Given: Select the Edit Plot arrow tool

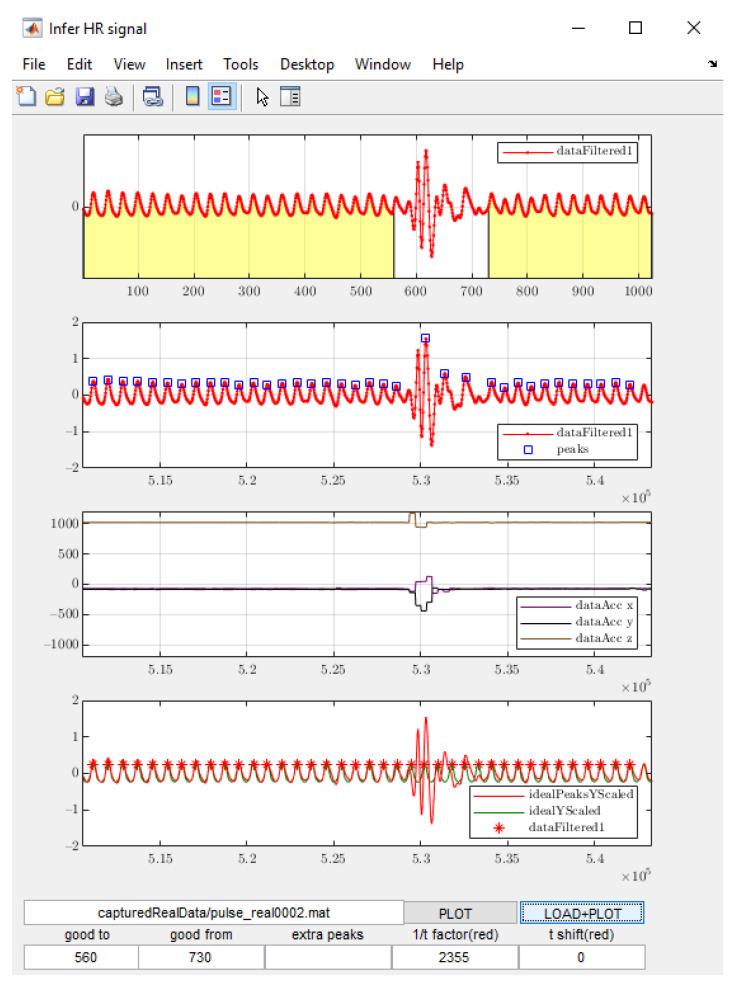Looking at the screenshot, I should click(262, 96).
